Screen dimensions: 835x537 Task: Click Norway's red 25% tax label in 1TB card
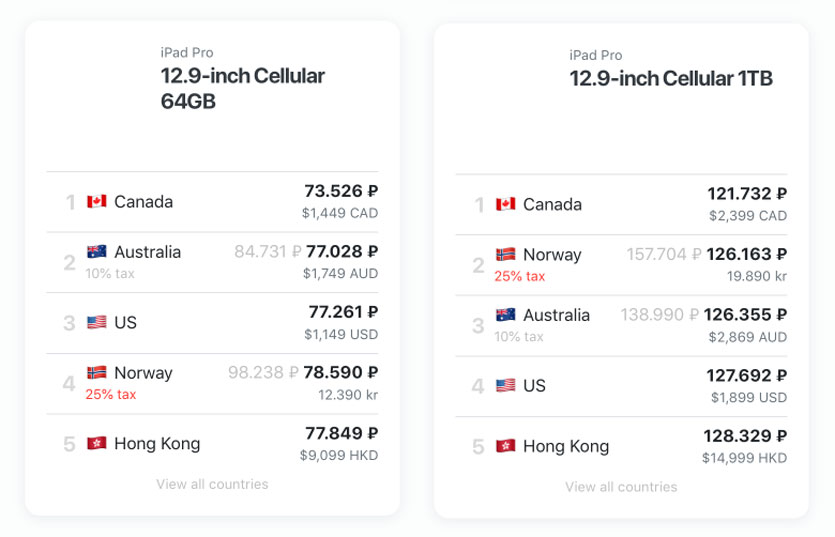(520, 276)
